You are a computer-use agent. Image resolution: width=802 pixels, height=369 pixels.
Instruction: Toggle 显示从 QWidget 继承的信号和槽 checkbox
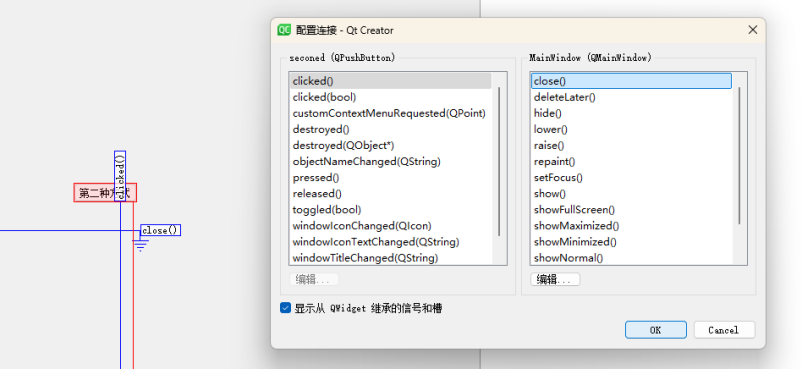285,308
